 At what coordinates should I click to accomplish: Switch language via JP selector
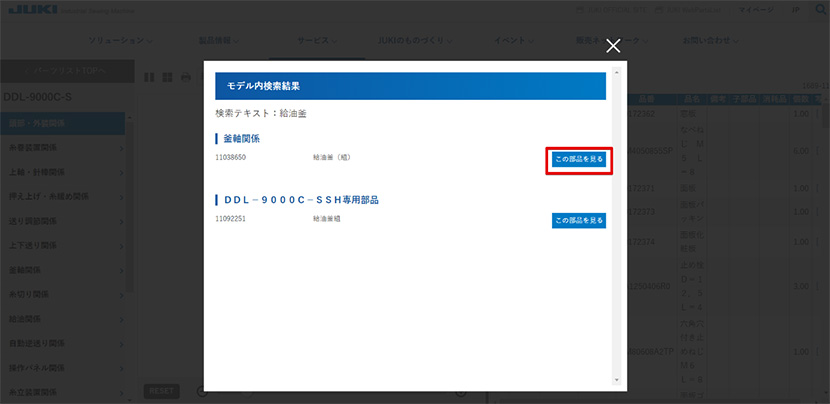(796, 10)
